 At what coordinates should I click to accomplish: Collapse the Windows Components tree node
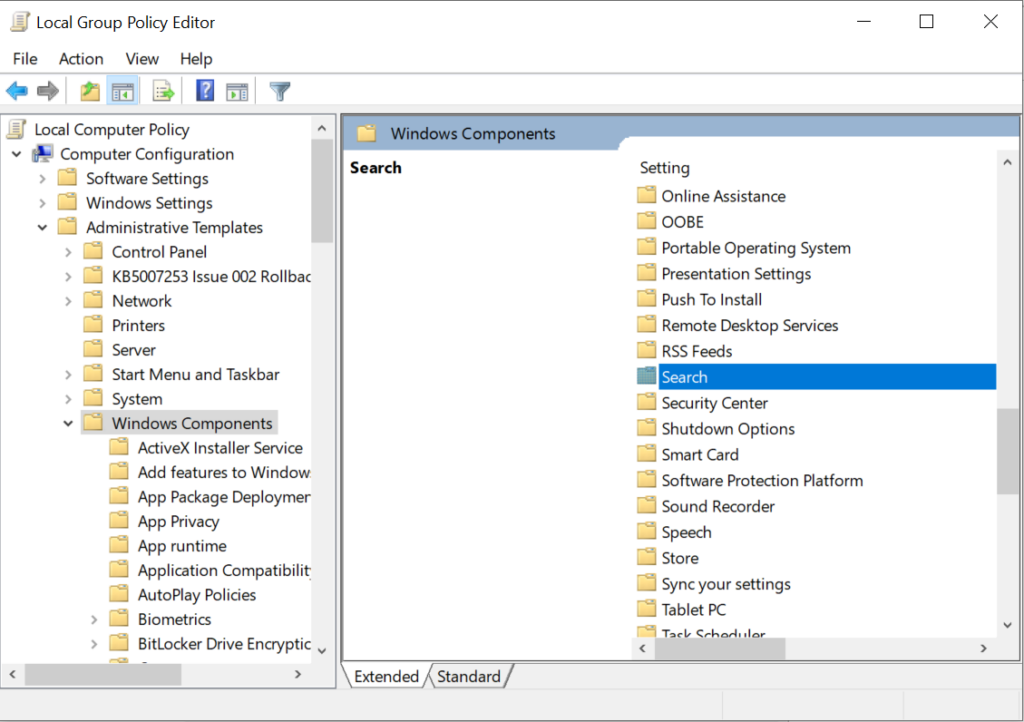tap(68, 424)
